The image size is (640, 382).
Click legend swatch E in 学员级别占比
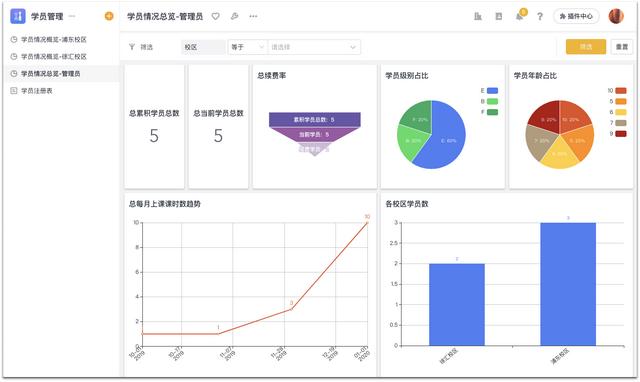coord(492,91)
